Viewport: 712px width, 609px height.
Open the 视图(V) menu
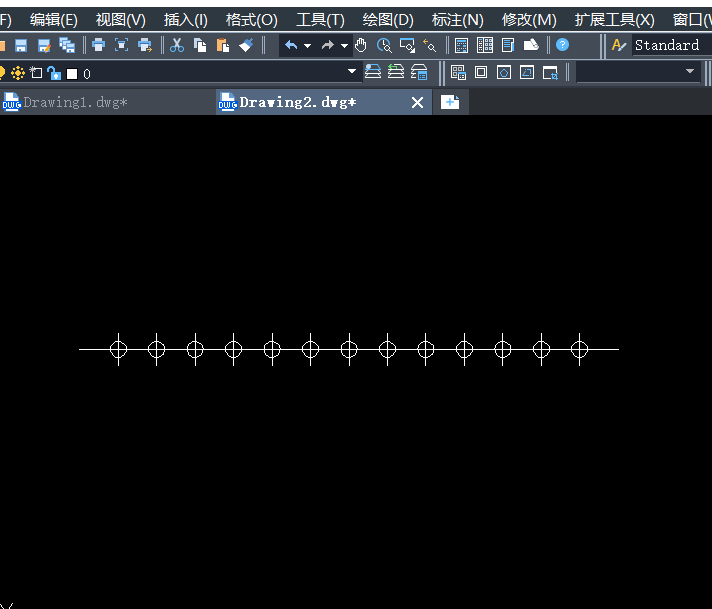coord(120,20)
